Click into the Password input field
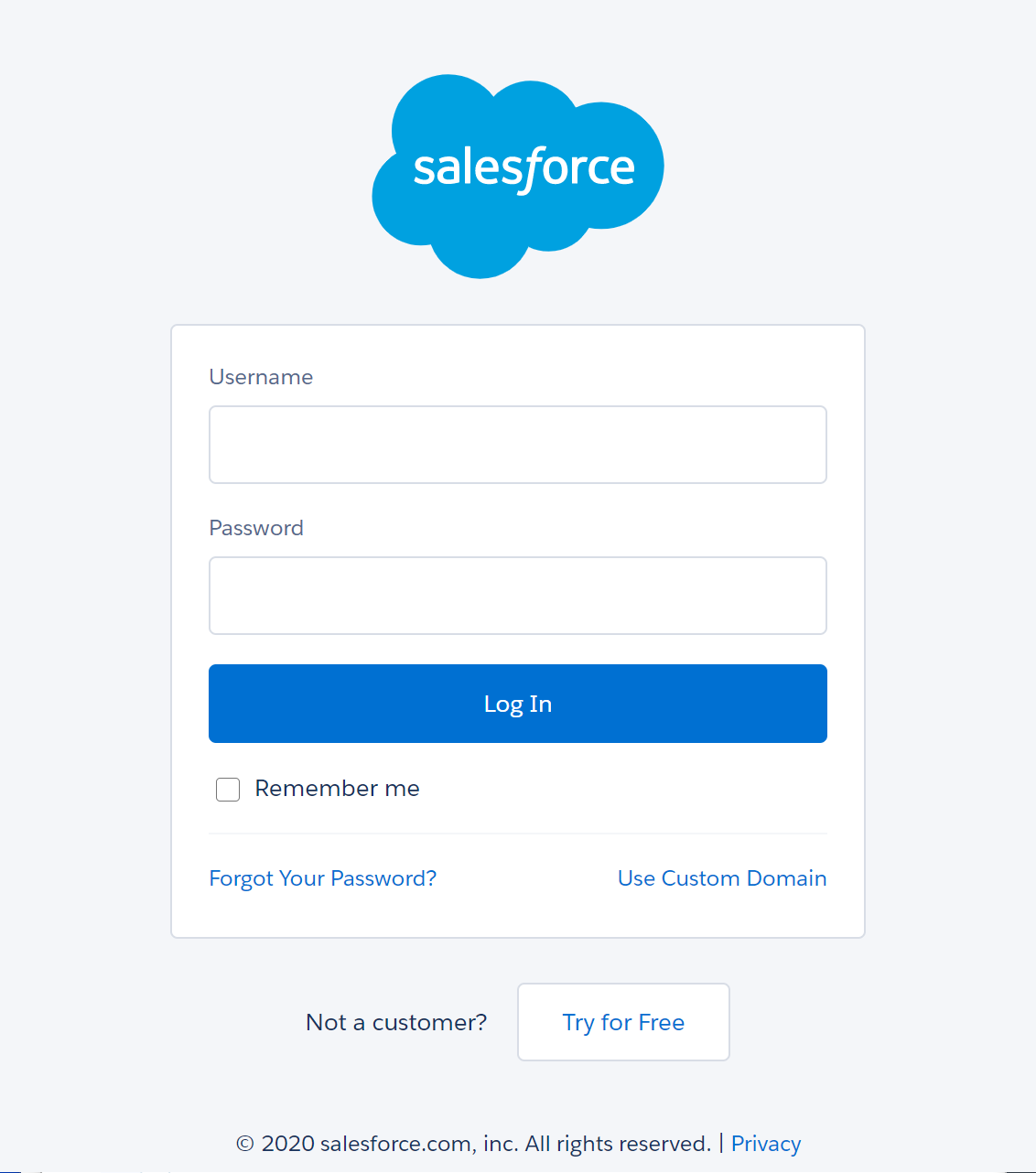The width and height of the screenshot is (1036, 1173). 518,596
